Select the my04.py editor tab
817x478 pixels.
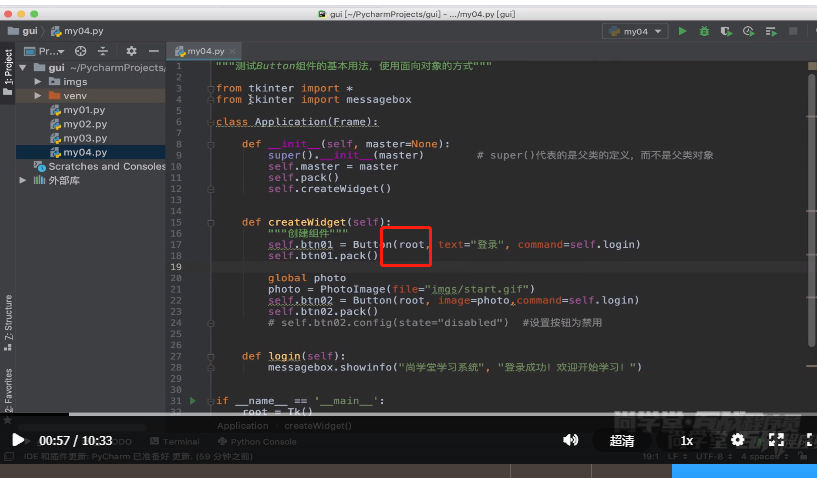pos(204,51)
